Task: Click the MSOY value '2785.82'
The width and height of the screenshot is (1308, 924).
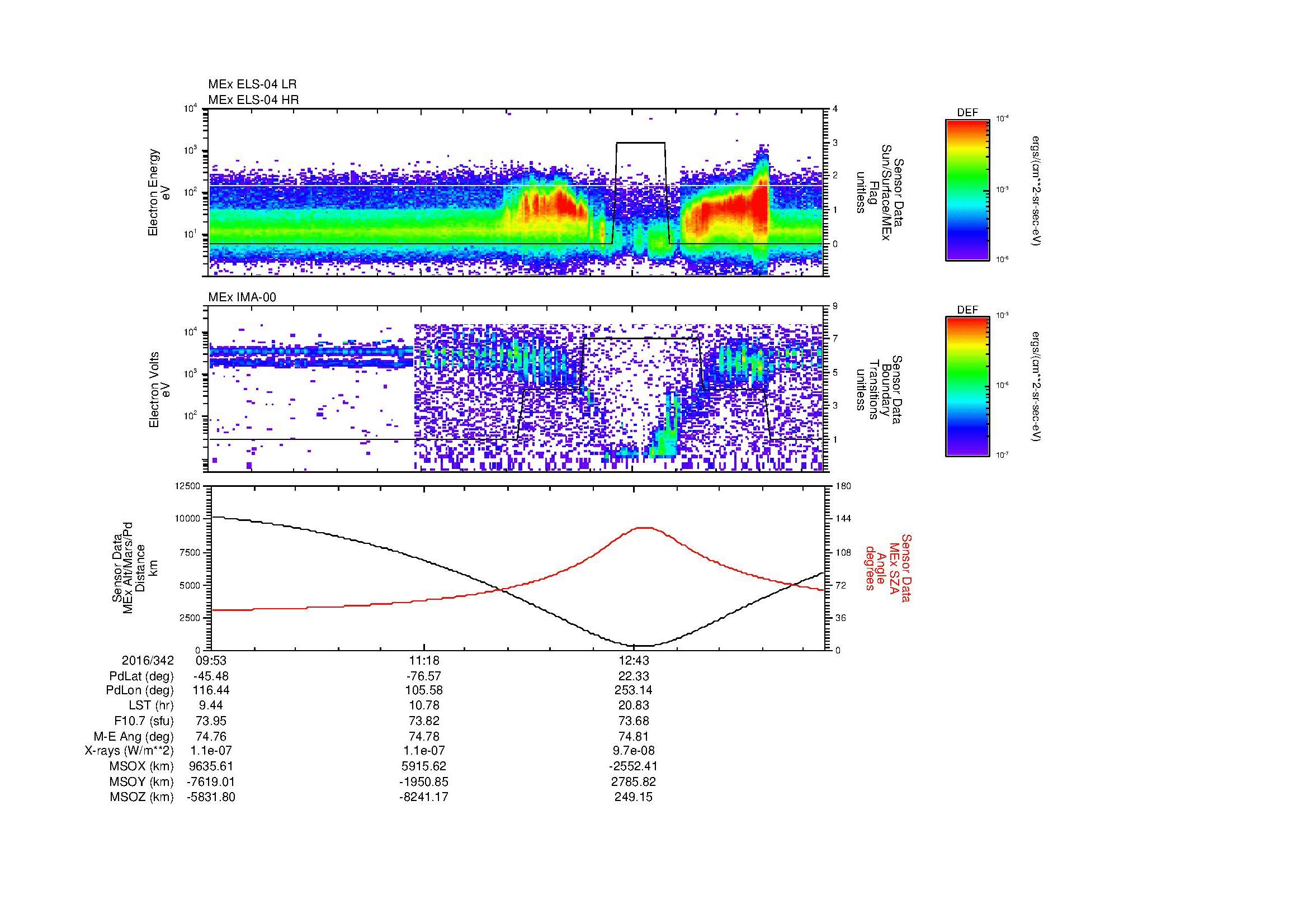Action: [634, 781]
